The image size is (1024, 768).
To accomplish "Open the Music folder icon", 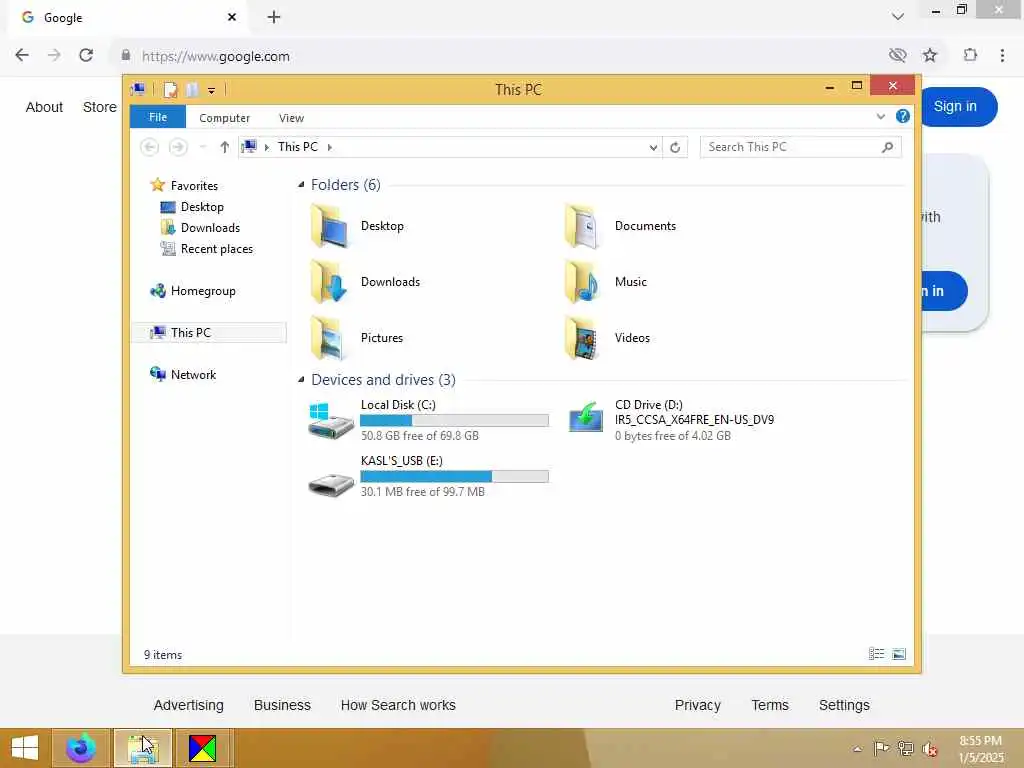I will [583, 282].
